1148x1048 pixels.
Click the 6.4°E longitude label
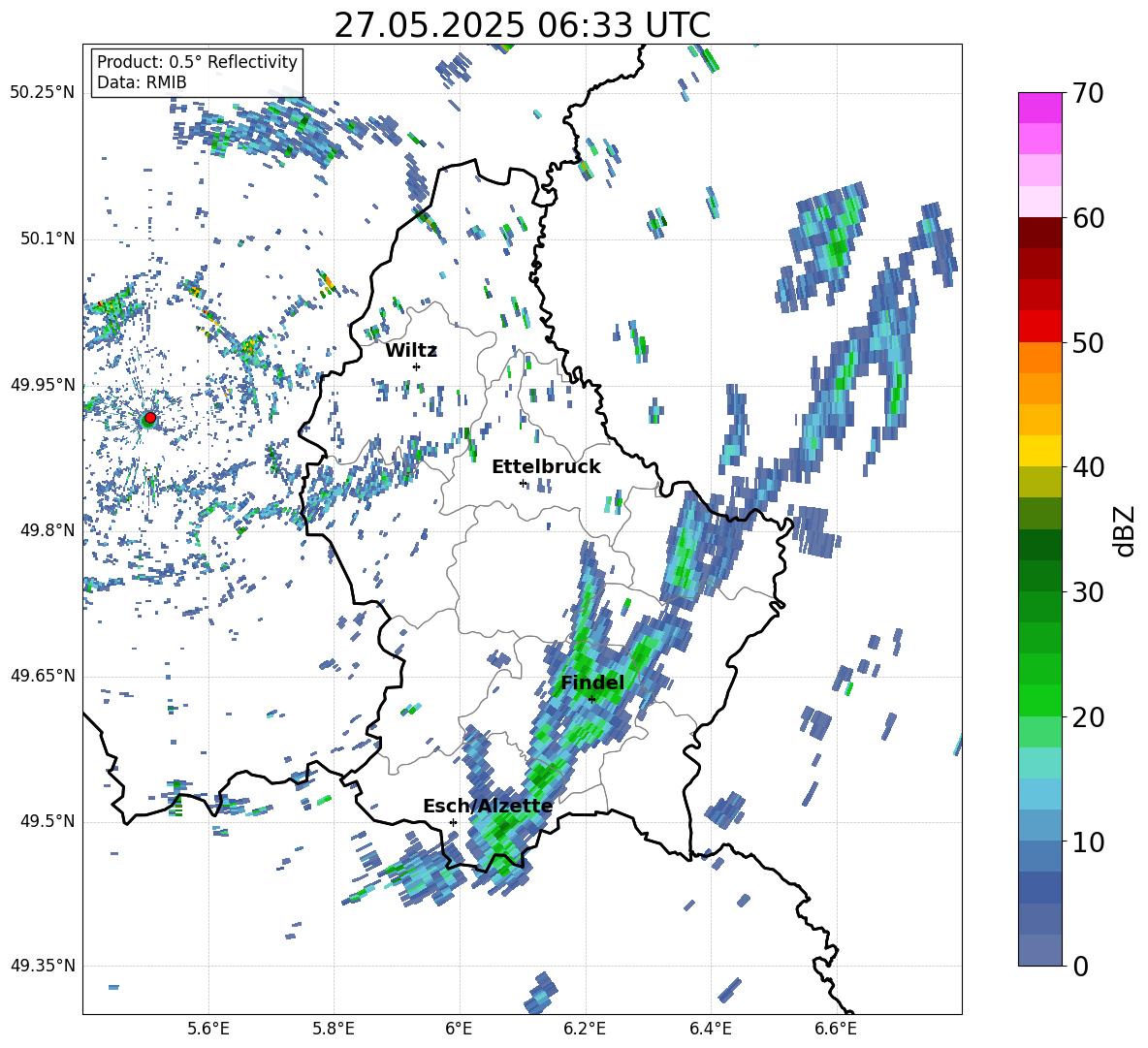[x=711, y=1029]
